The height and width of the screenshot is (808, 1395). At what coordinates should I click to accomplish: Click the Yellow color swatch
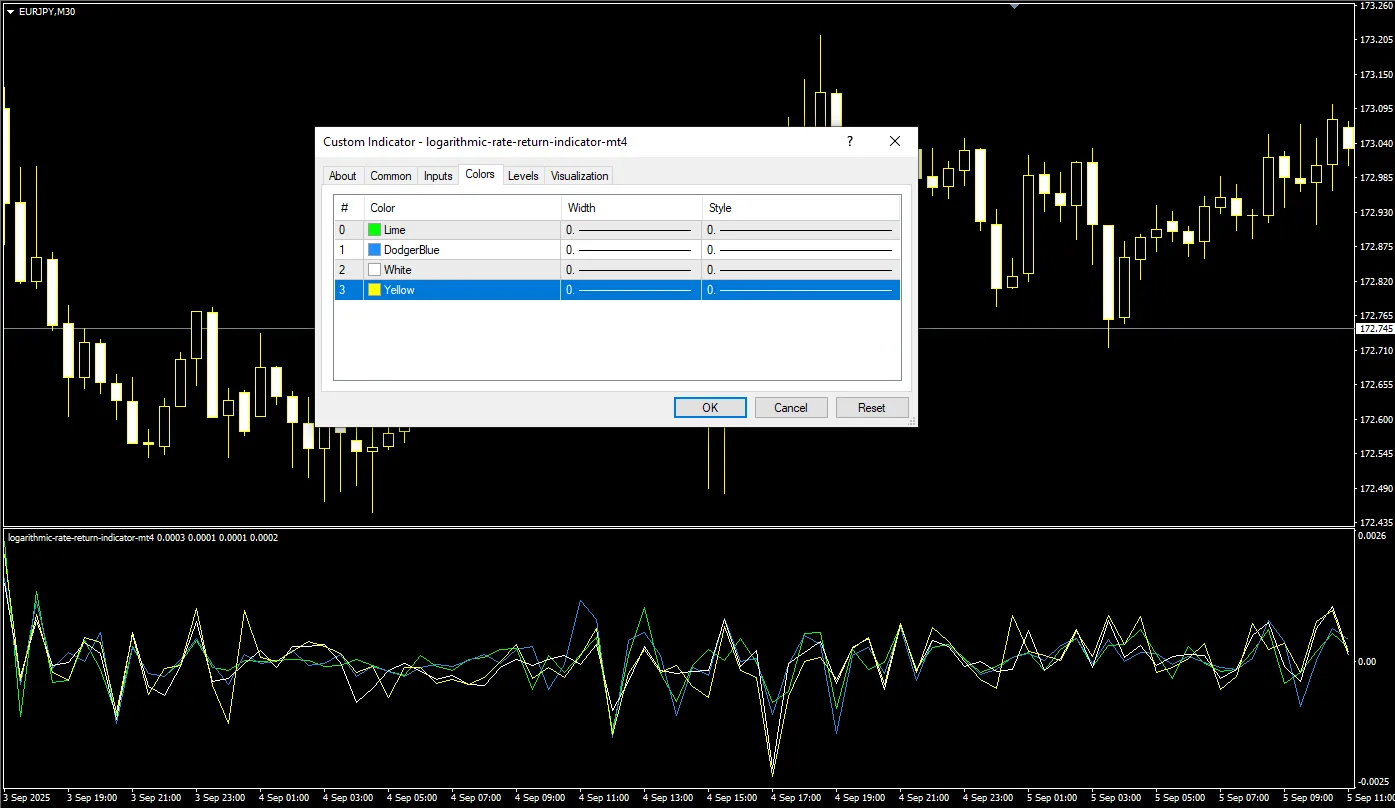374,290
